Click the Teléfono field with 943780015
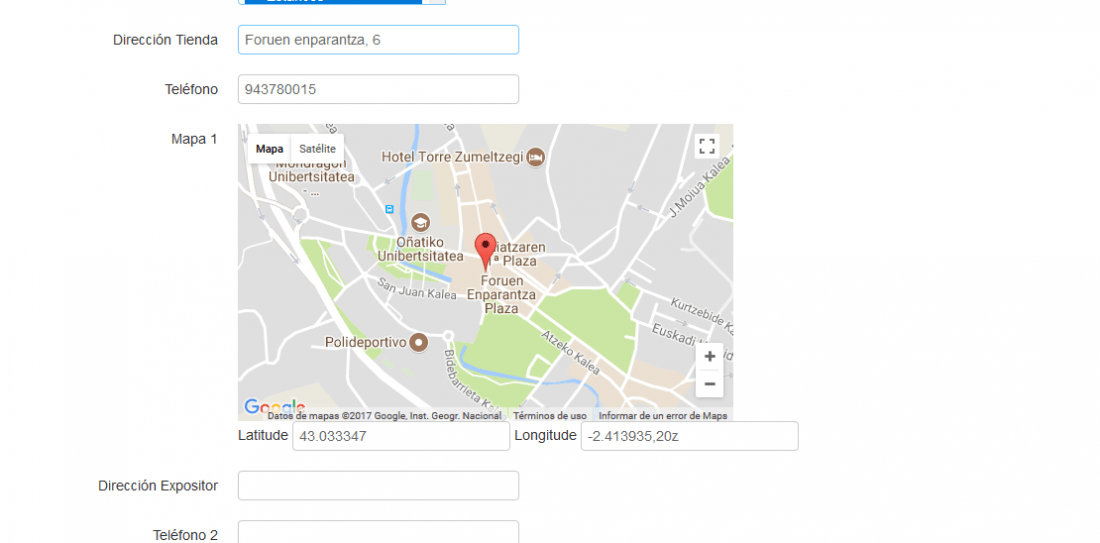Screen dimensions: 1100x543 [378, 89]
